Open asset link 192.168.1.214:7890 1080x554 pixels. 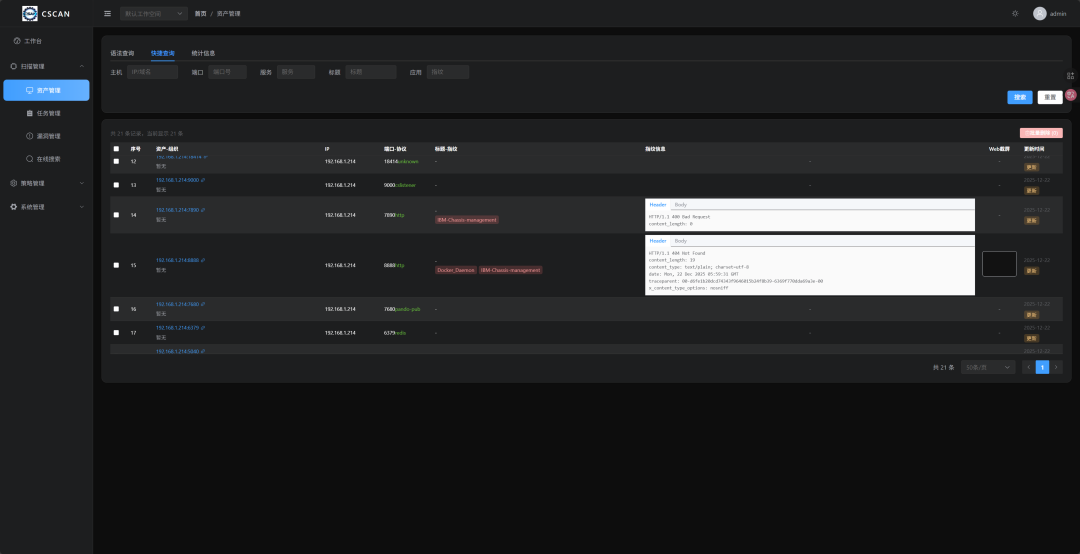click(177, 210)
